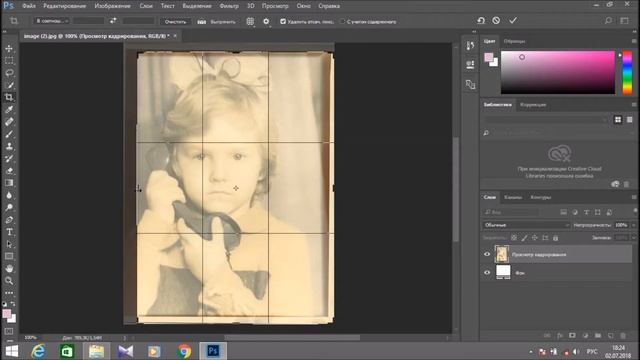Click the foreground color swatch in Color panel
This screenshot has width=640, height=360.
489,57
